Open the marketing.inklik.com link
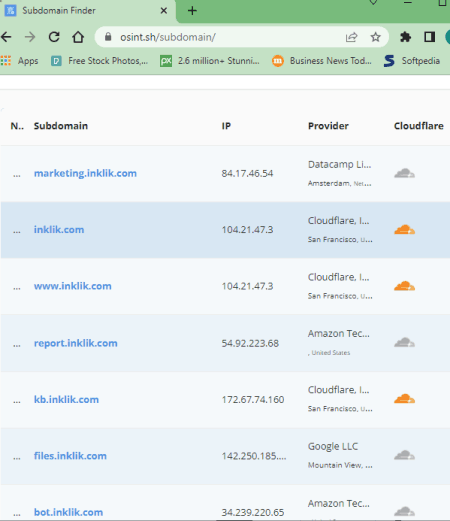The width and height of the screenshot is (450, 521). (x=85, y=173)
